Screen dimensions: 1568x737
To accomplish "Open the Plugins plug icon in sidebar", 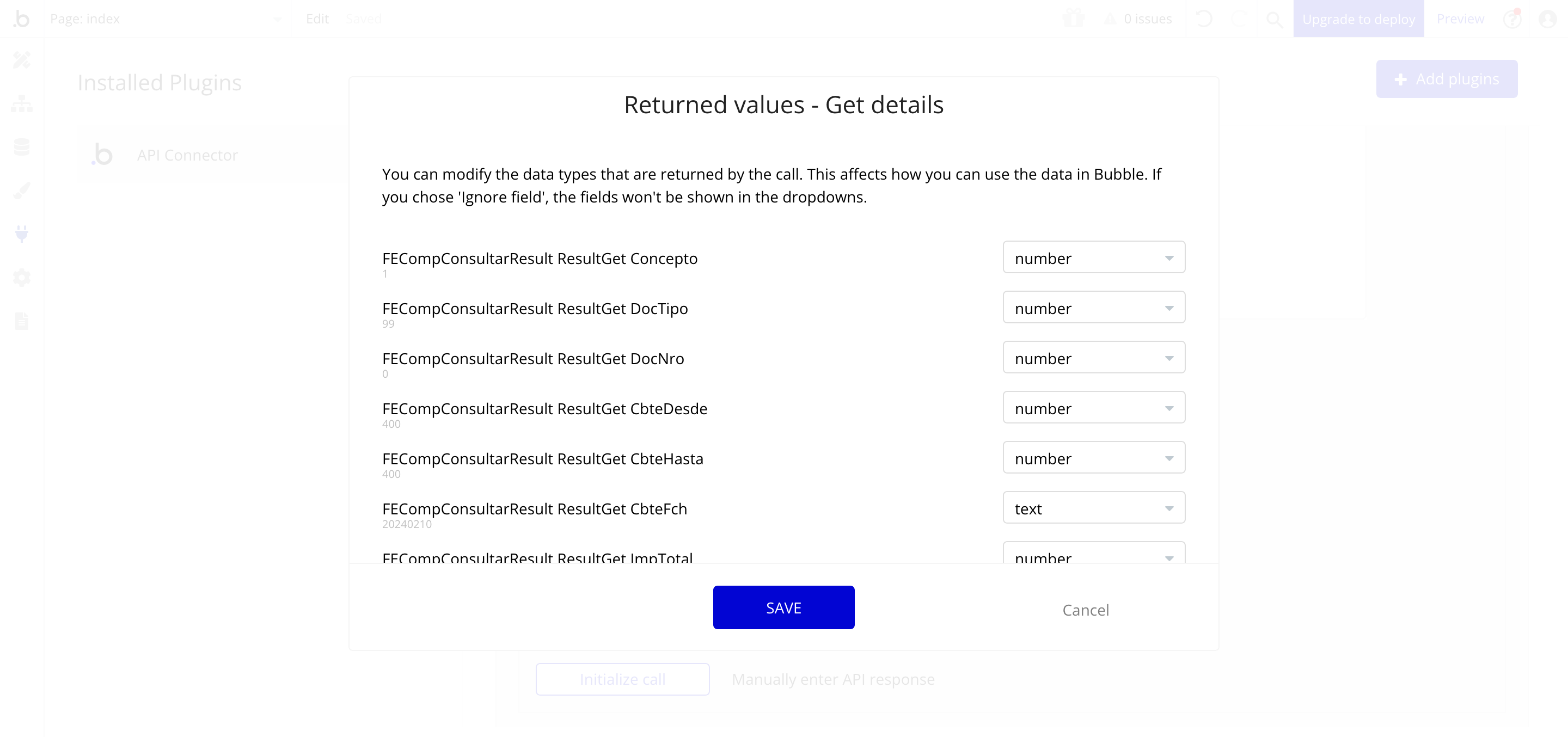I will (22, 234).
